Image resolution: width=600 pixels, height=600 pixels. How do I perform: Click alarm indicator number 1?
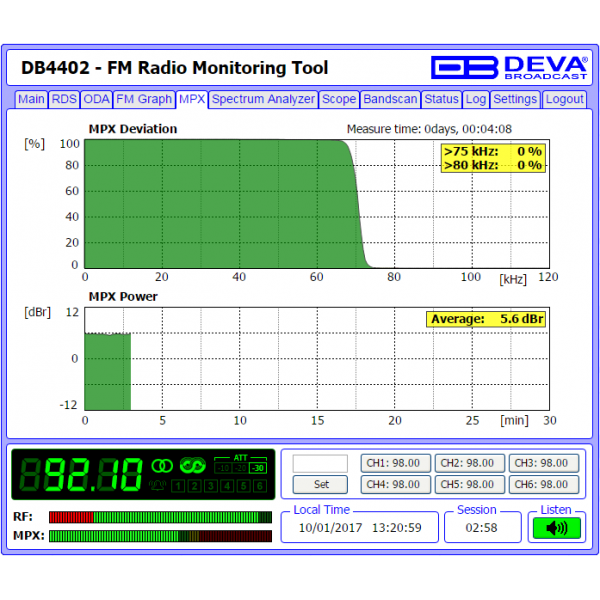(x=178, y=486)
